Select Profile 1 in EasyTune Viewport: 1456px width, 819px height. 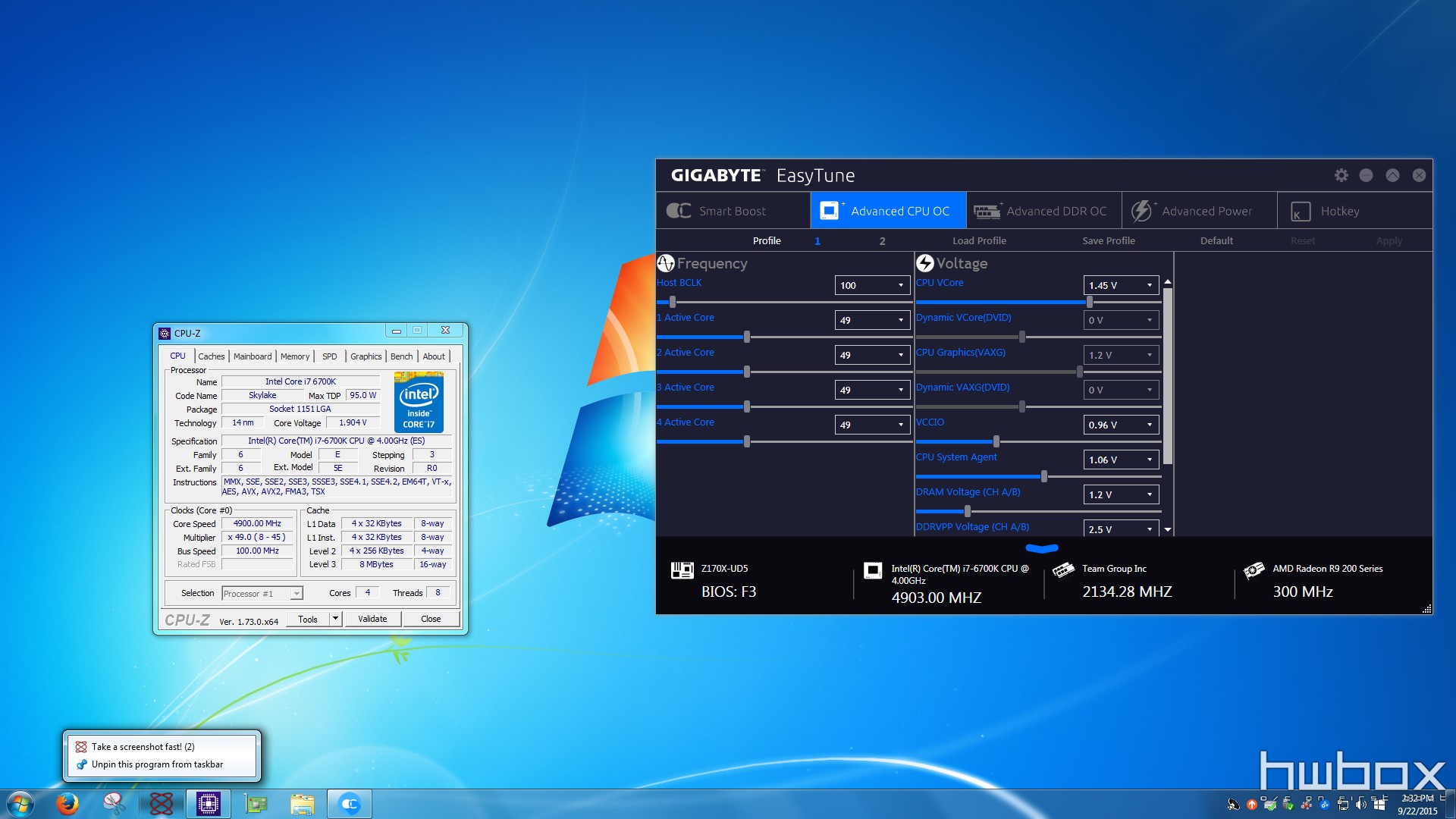click(818, 240)
